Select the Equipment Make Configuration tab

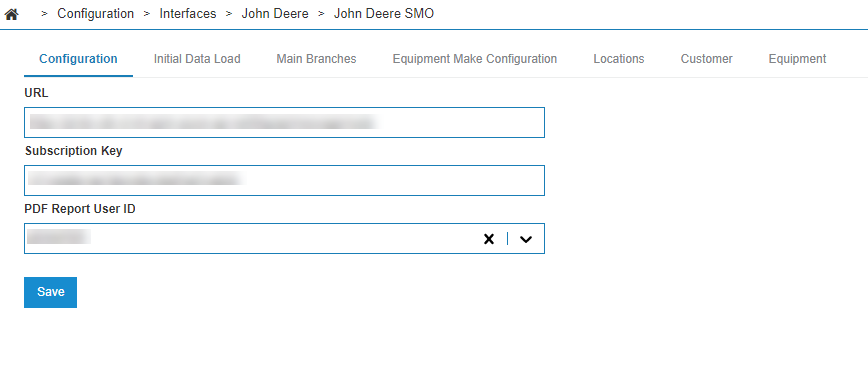click(474, 59)
